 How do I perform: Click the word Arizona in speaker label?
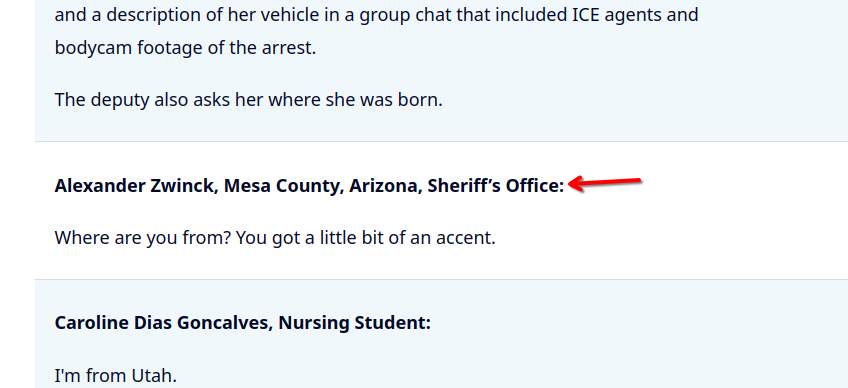pyautogui.click(x=383, y=186)
